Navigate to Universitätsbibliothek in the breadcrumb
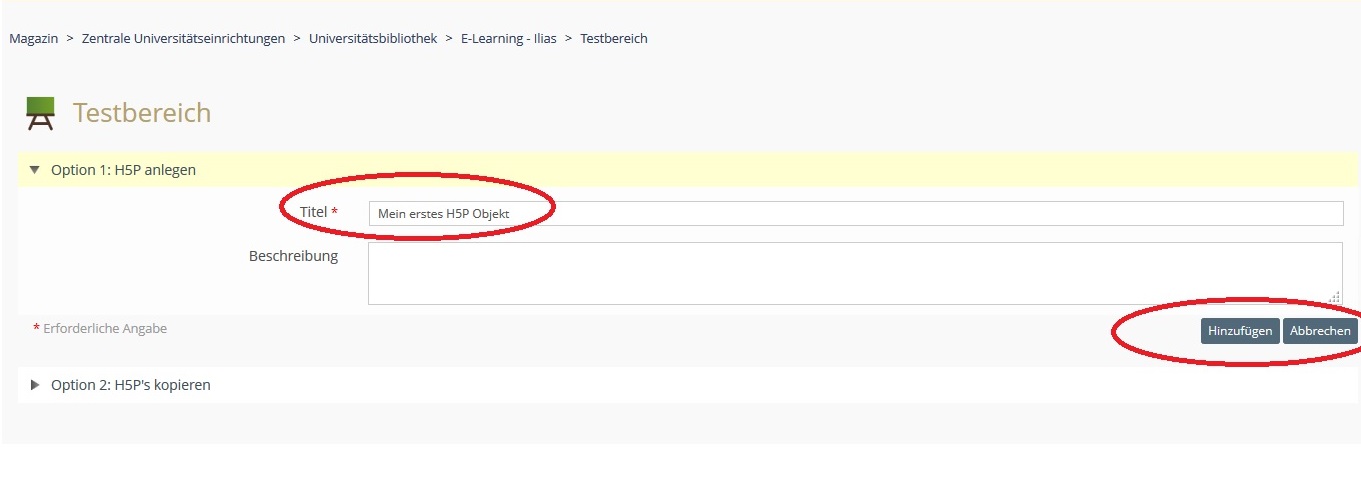This screenshot has width=1361, height=480. click(x=372, y=39)
